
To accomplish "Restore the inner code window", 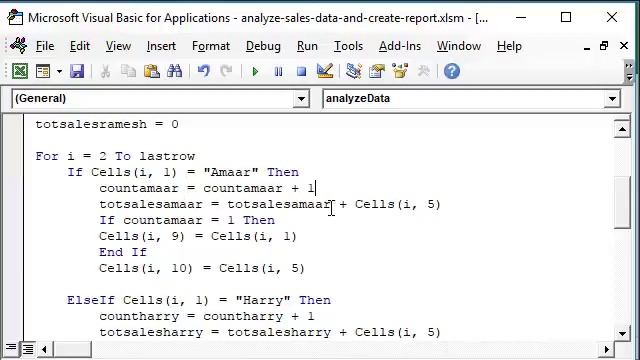I will [604, 46].
